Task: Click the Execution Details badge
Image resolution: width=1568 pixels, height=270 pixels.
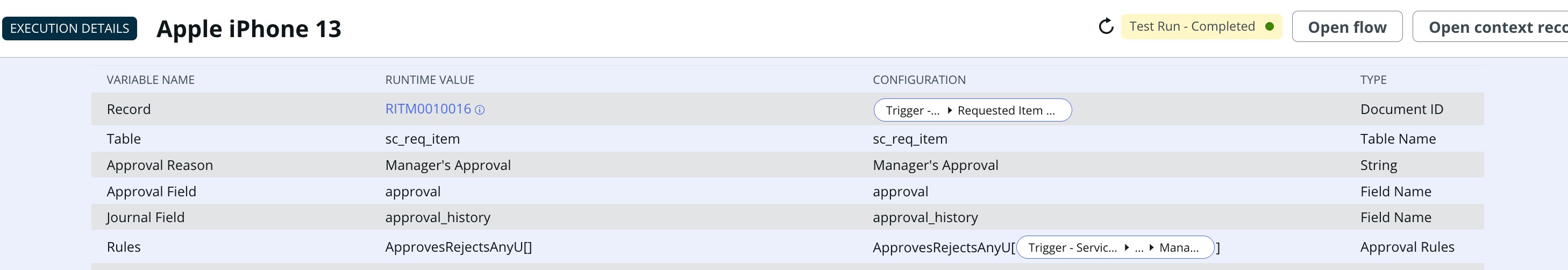Action: (69, 29)
